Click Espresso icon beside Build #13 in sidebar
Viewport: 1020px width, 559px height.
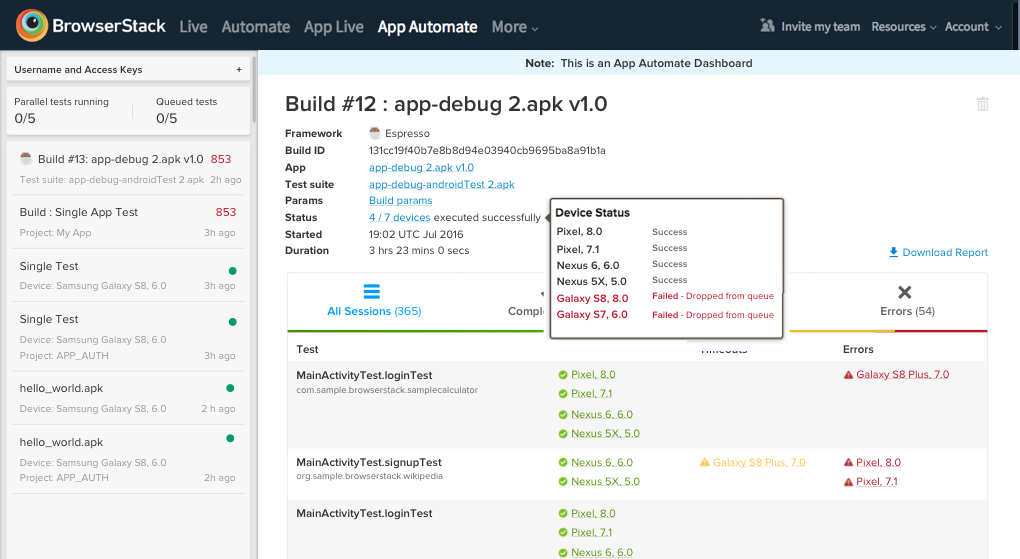(x=26, y=158)
